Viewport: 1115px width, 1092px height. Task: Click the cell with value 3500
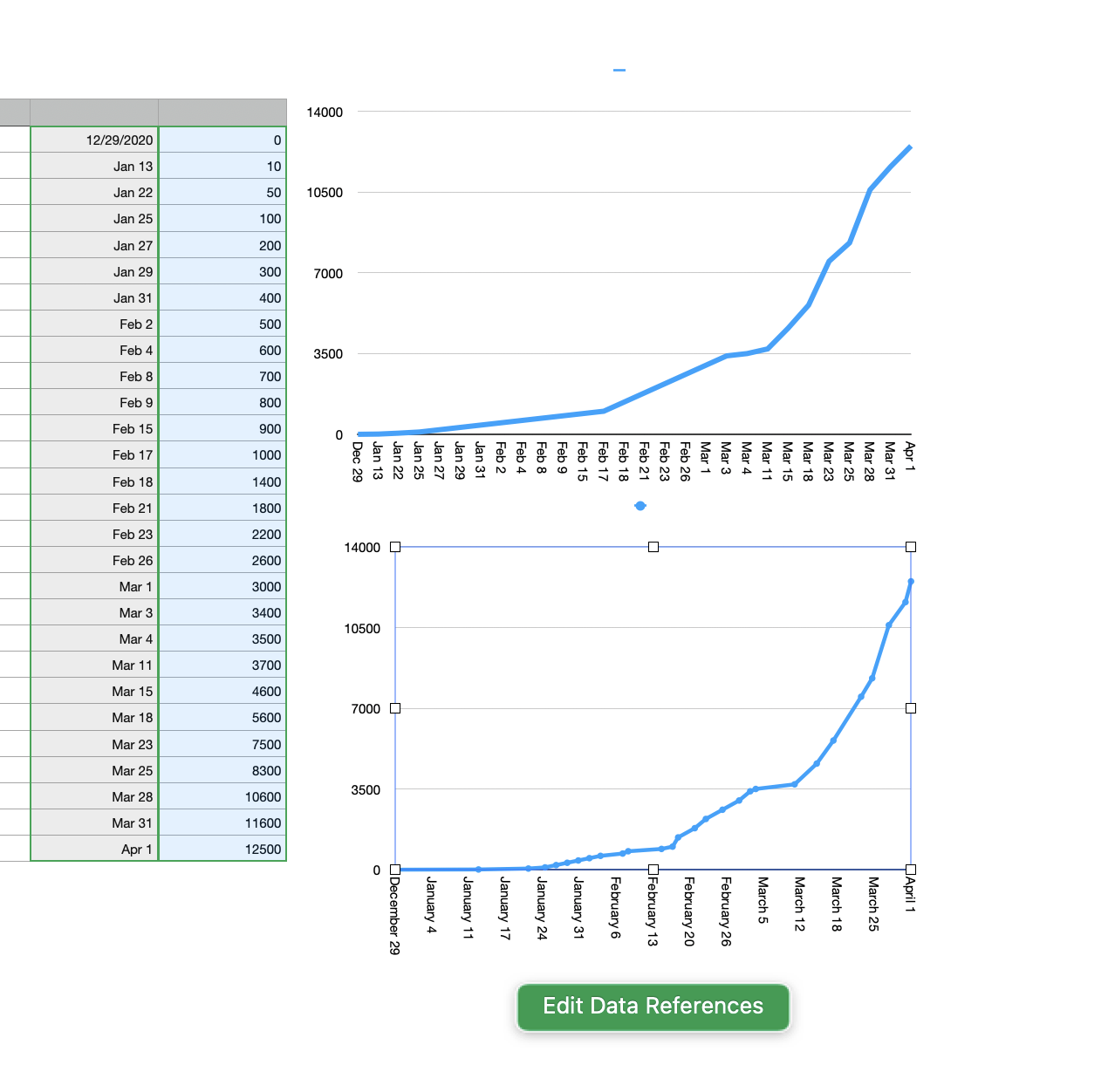(x=222, y=638)
